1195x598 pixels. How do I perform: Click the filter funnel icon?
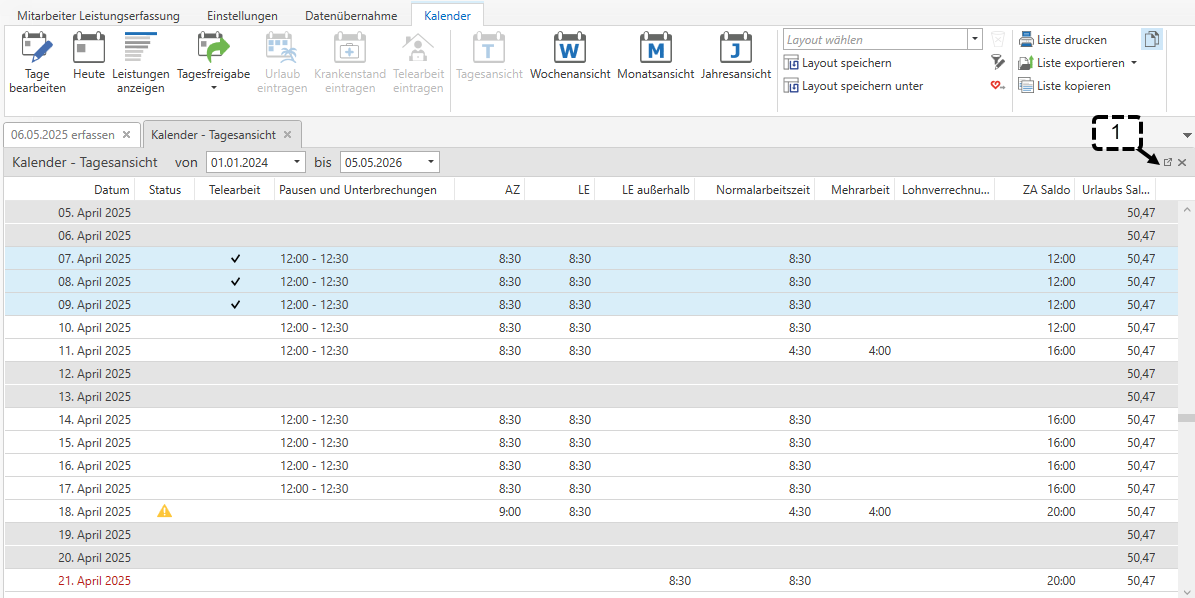point(997,62)
